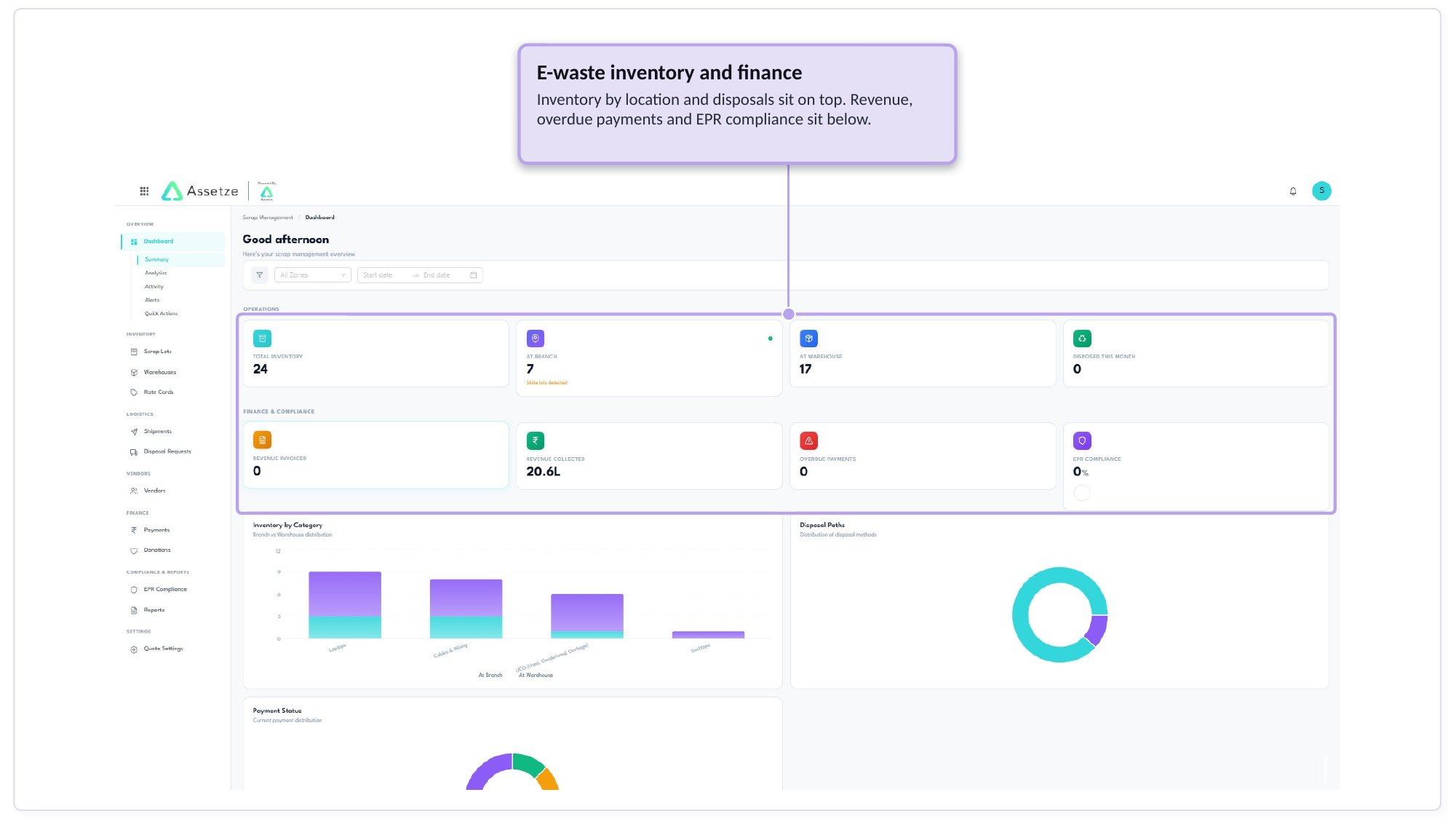This screenshot has width=1456, height=819.
Task: Click the Shipments paper-plane icon
Action: click(x=134, y=432)
